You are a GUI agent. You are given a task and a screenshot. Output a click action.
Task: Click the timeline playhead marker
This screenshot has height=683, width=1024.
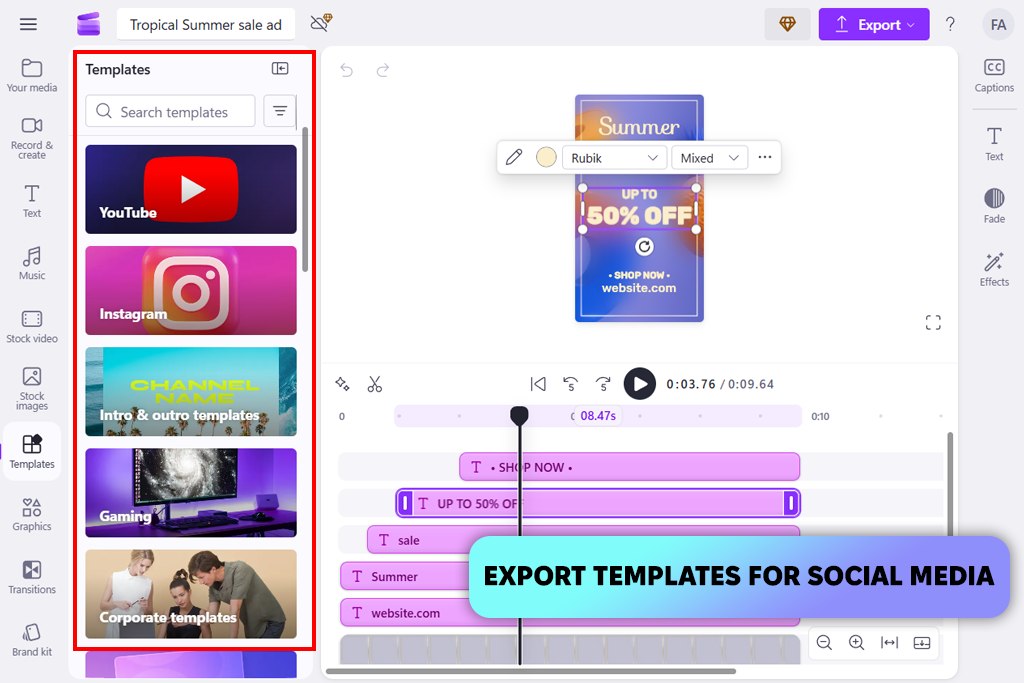(x=519, y=415)
